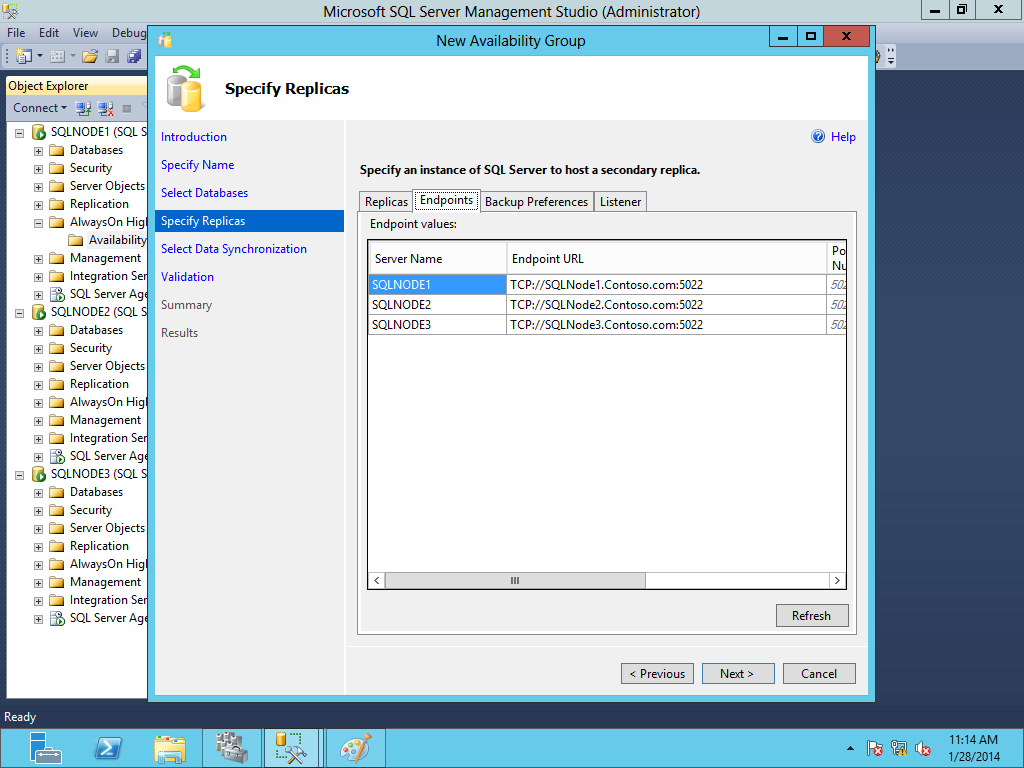Click the SQLNODE1 server icon in Object Explorer
Image resolution: width=1024 pixels, height=768 pixels.
(x=39, y=132)
